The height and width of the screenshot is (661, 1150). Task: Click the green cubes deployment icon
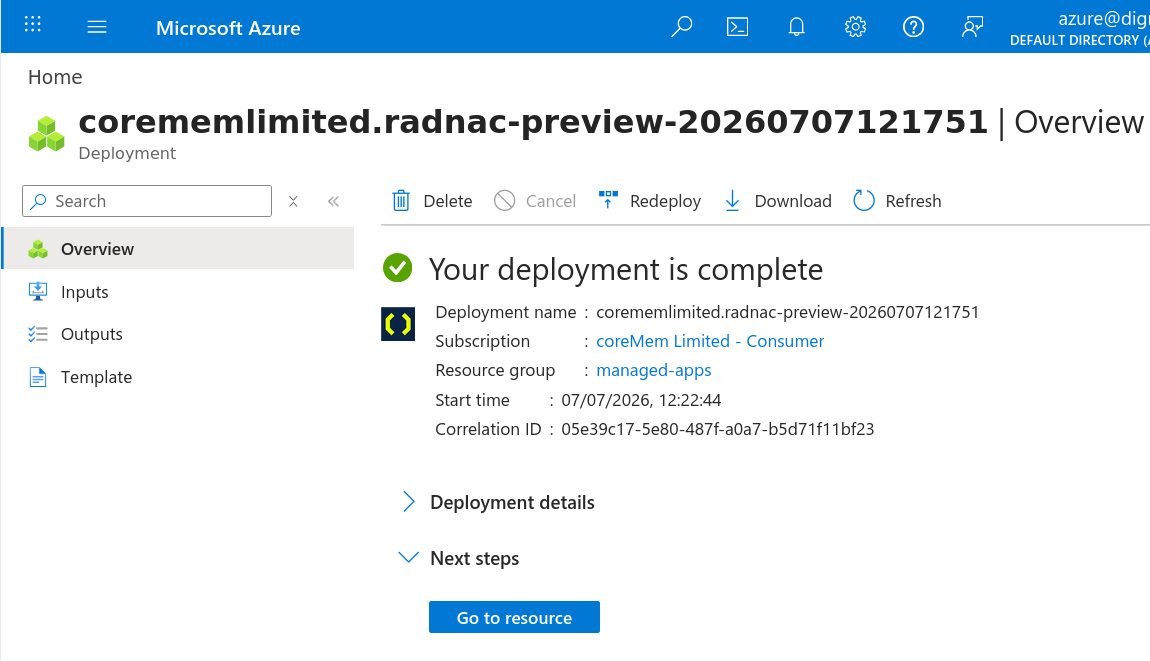pos(47,134)
